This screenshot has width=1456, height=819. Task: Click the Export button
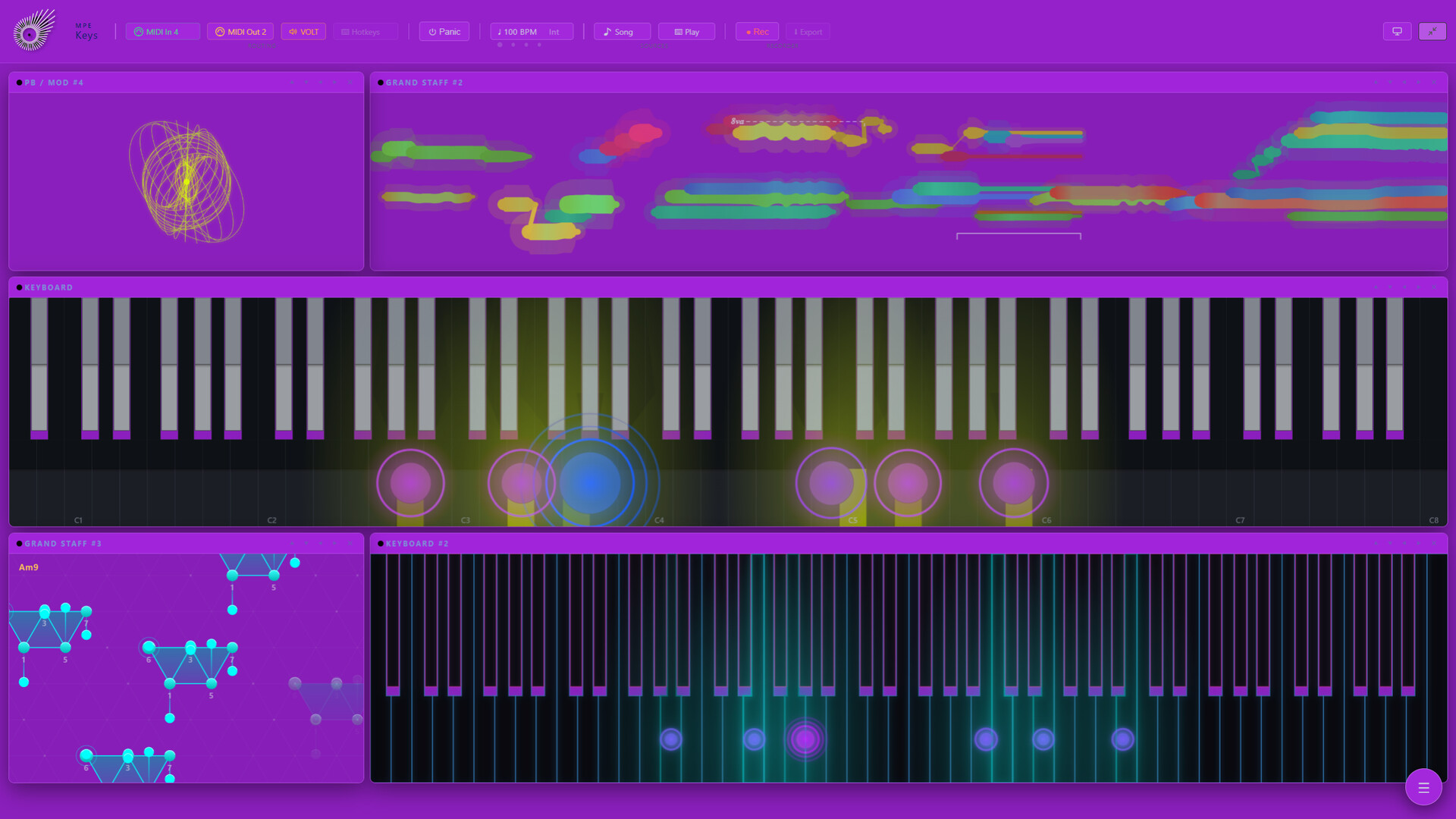(808, 32)
